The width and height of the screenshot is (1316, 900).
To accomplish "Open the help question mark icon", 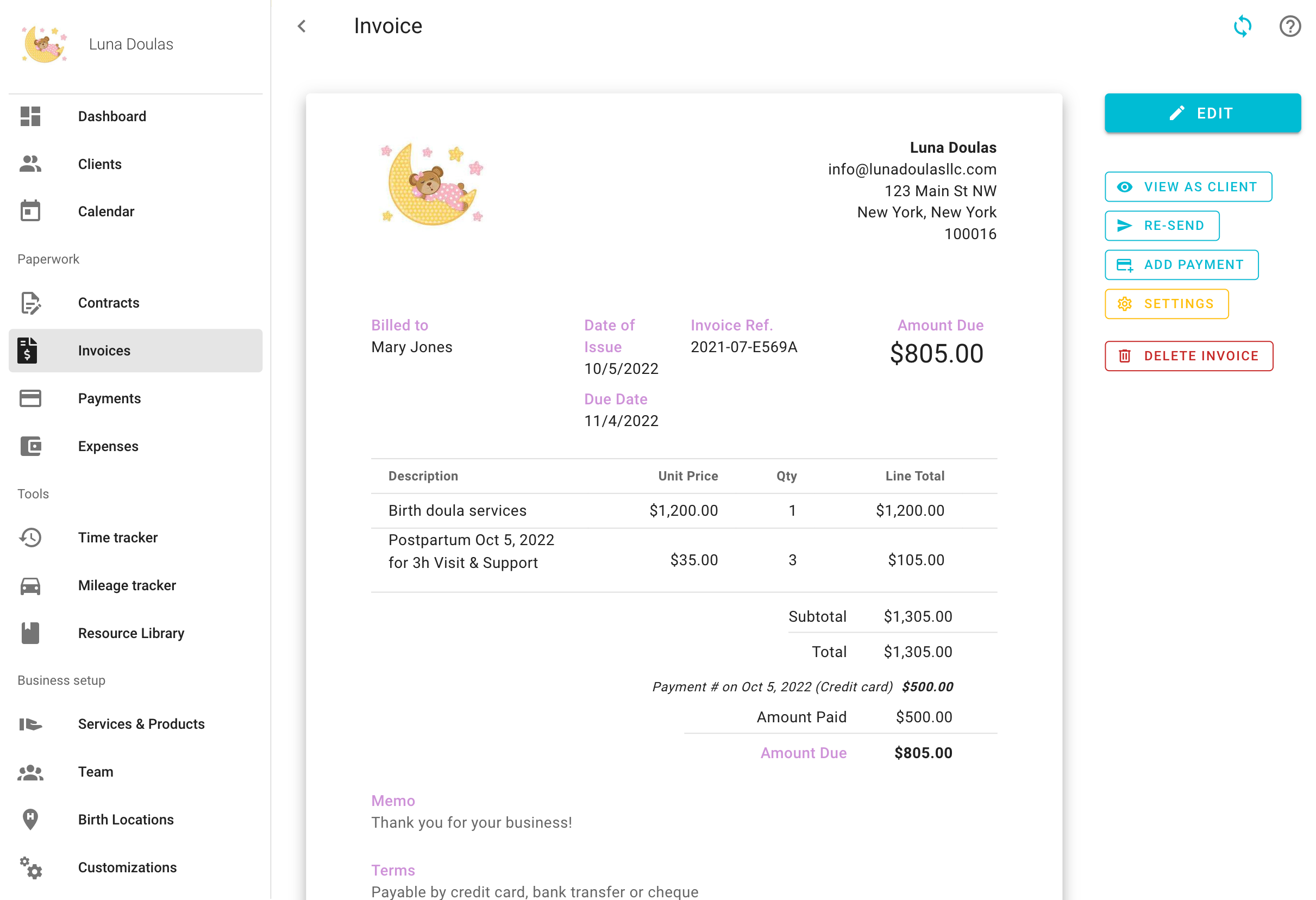I will coord(1289,26).
